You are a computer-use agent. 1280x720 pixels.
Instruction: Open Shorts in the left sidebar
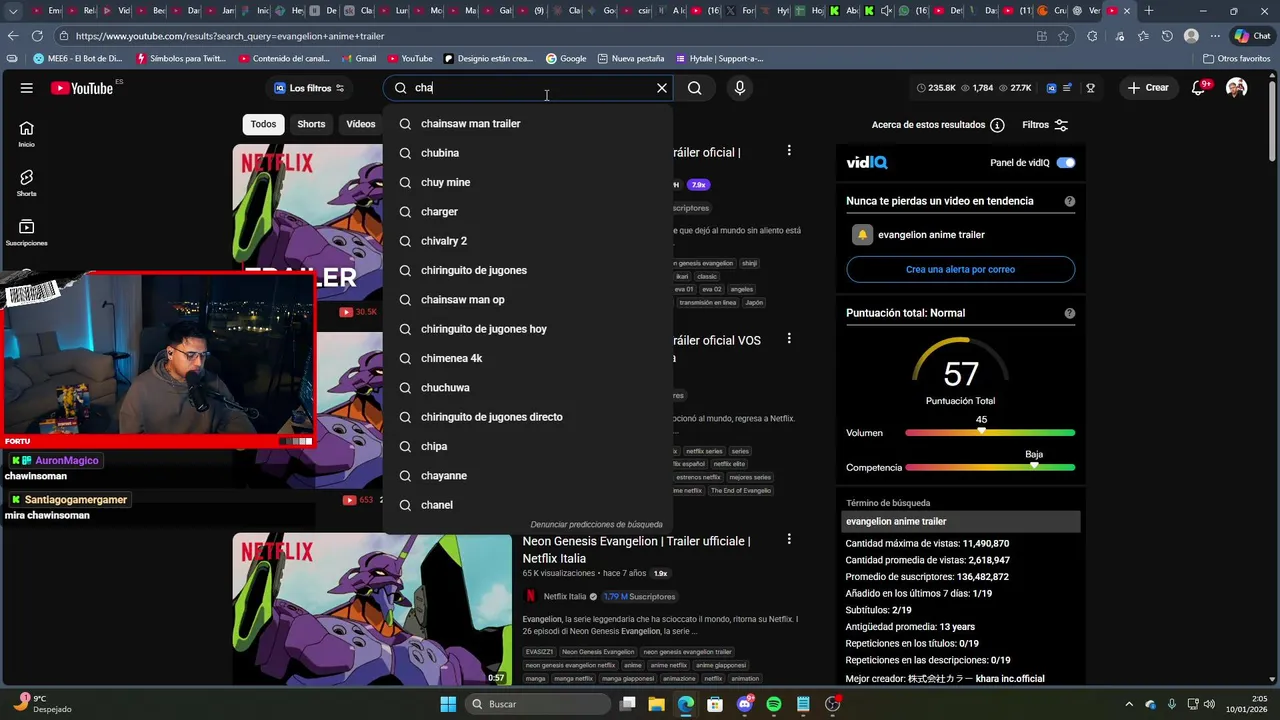click(26, 183)
